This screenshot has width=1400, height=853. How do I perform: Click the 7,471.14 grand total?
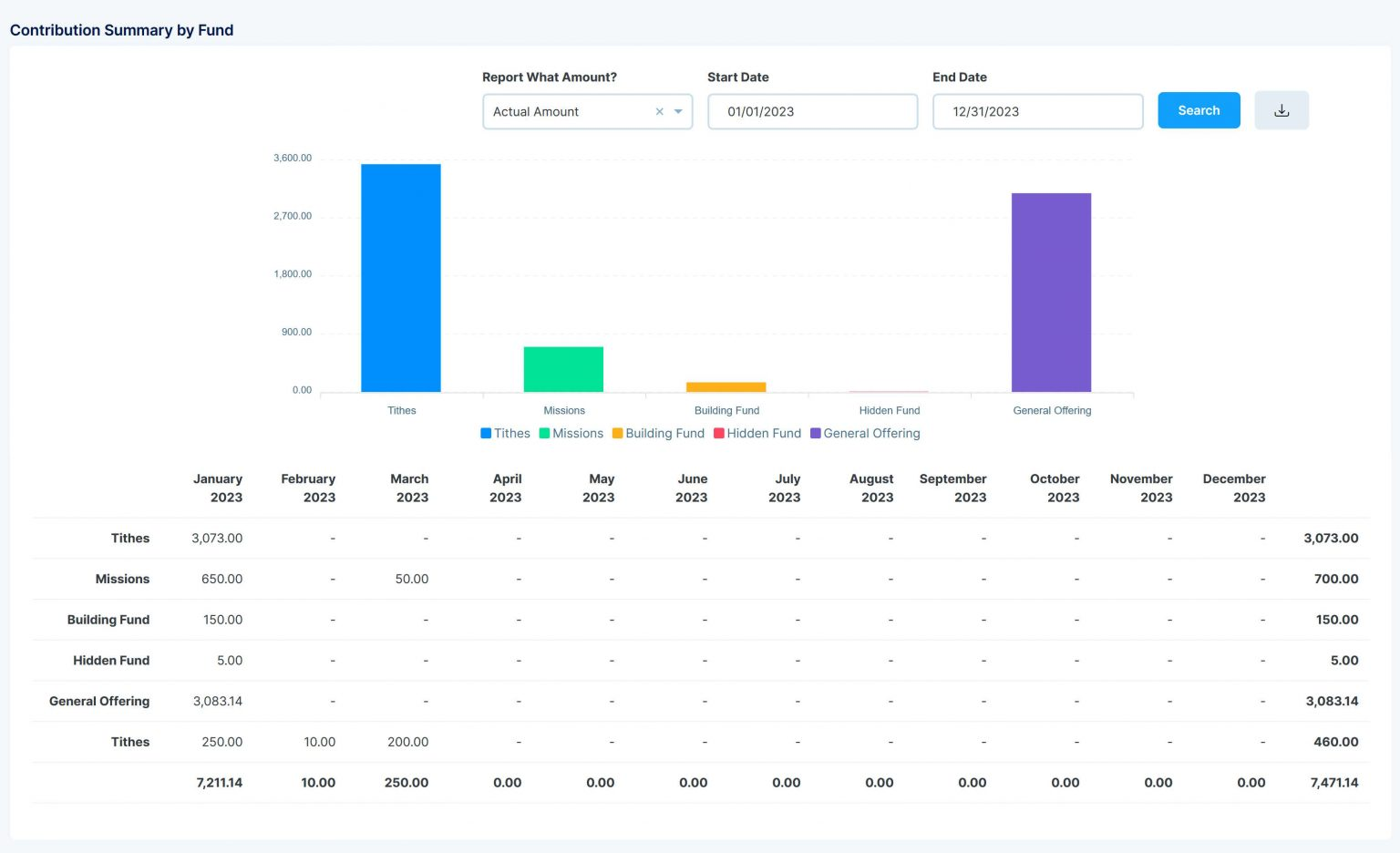click(x=1334, y=783)
